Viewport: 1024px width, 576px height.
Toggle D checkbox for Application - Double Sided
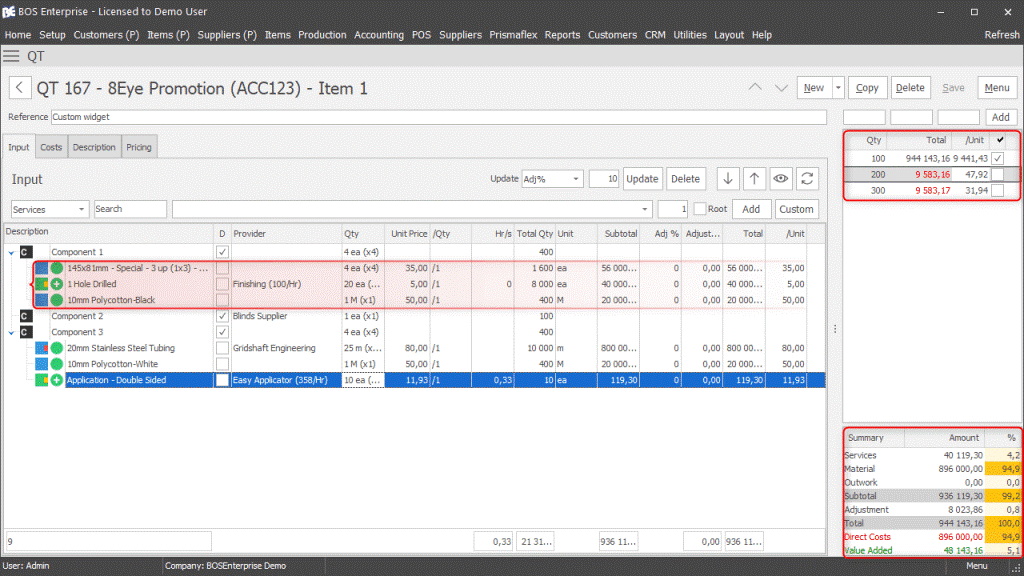tap(222, 380)
